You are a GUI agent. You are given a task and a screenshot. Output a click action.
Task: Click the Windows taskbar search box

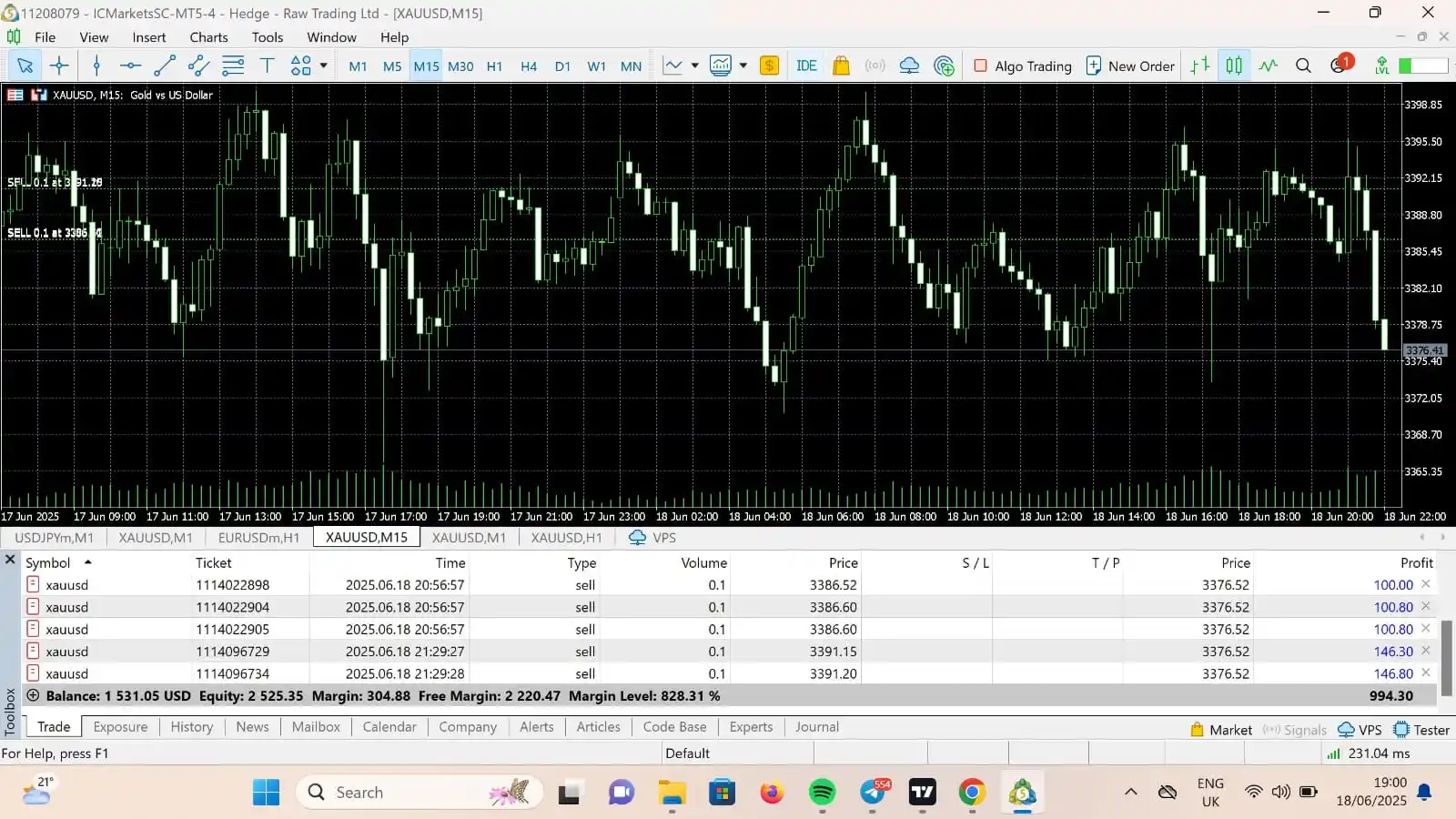420,793
